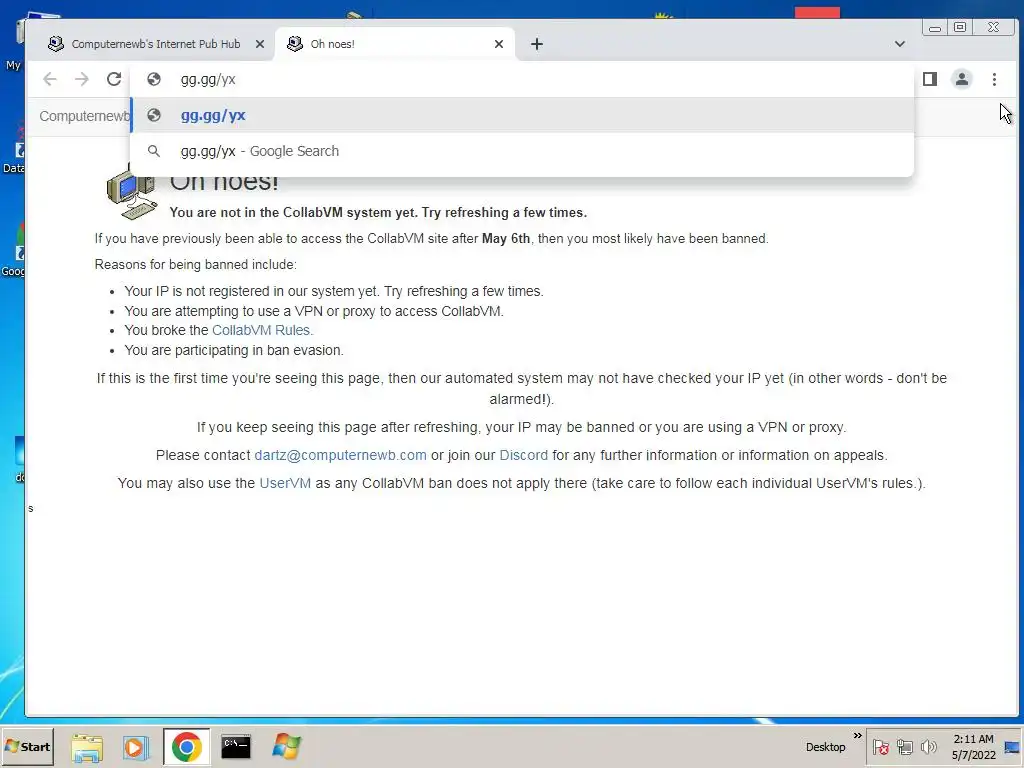The image size is (1024, 768).
Task: Click the Windows flag taskbar icon
Action: point(286,747)
